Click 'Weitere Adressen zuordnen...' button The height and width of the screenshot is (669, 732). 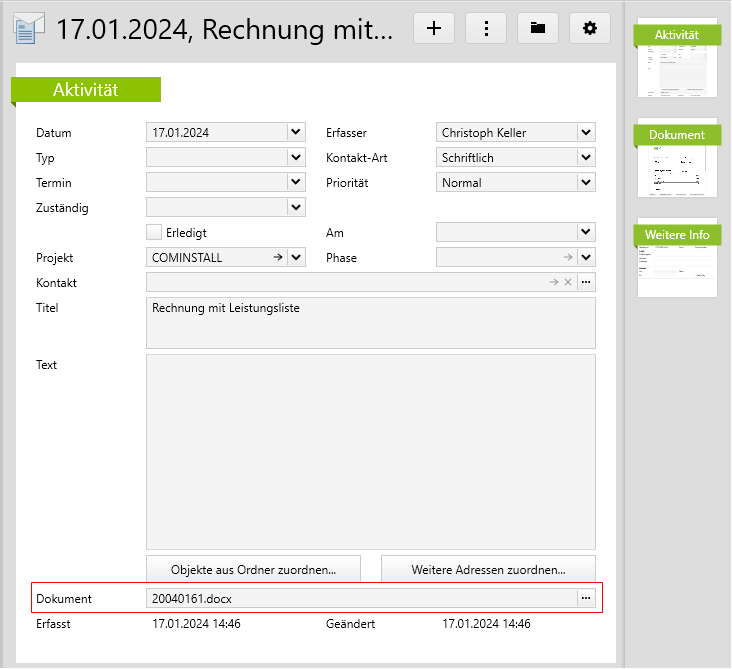(x=488, y=570)
